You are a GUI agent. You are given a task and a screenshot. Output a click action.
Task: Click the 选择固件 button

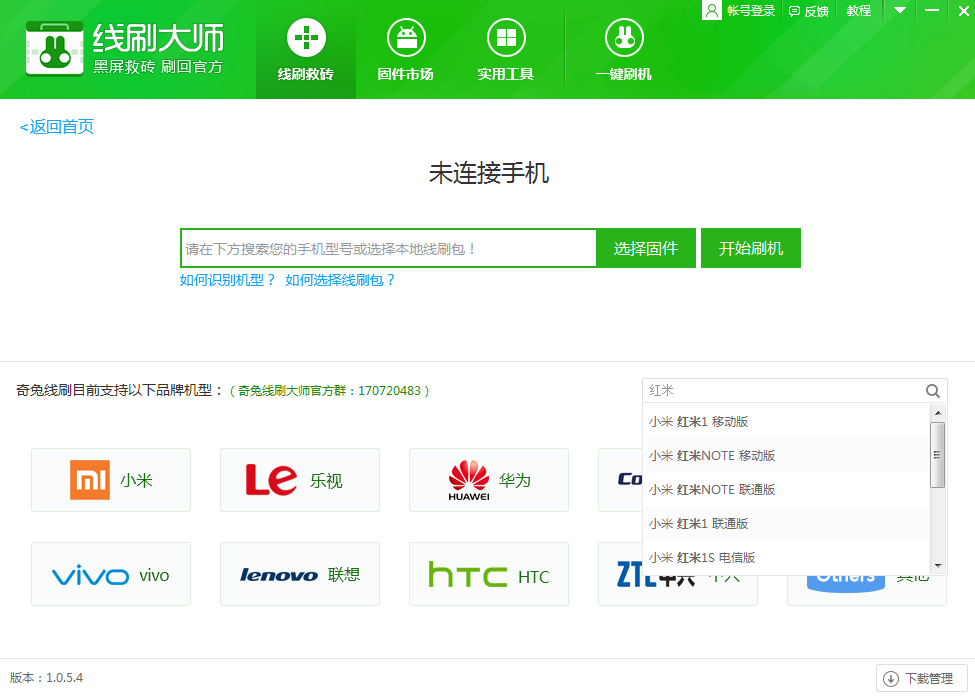pos(645,249)
